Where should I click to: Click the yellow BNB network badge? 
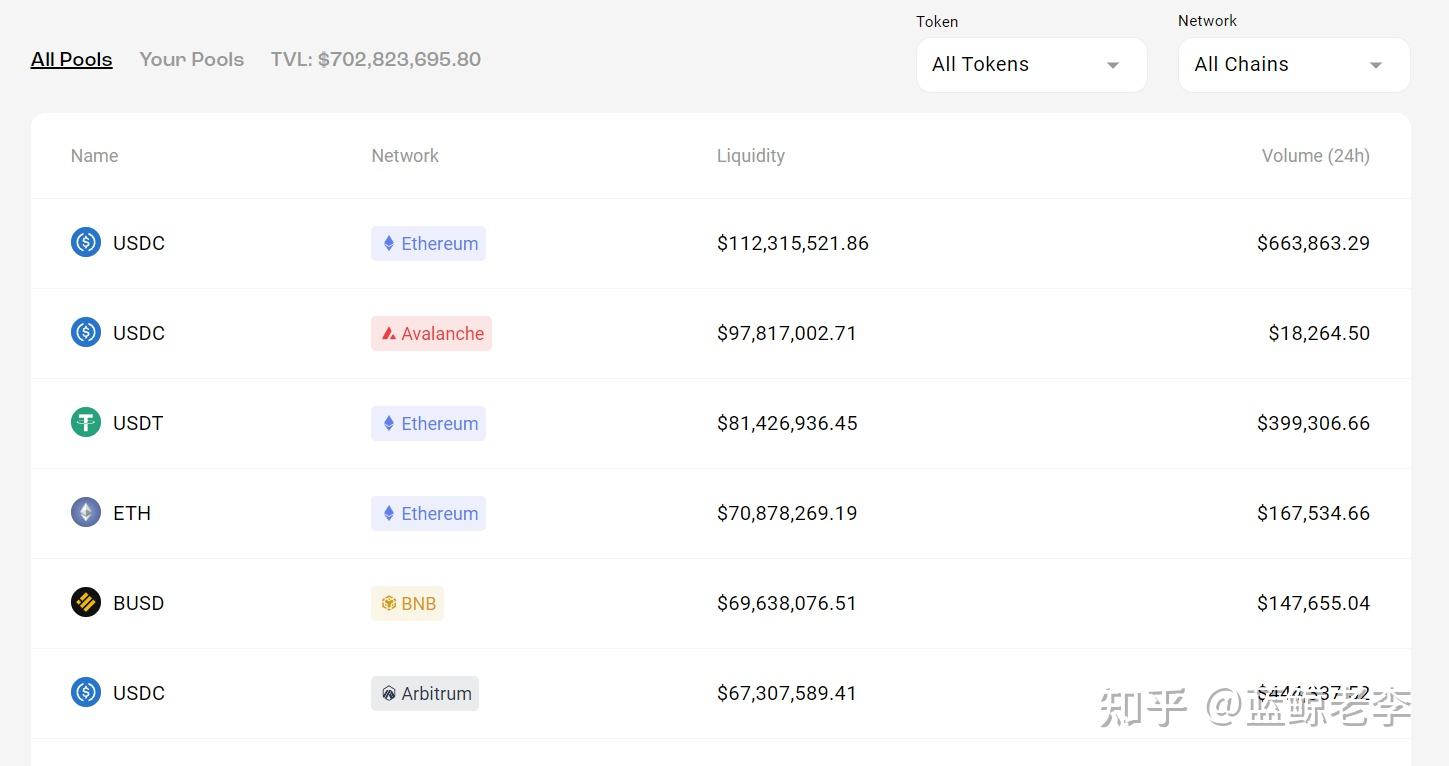[407, 603]
